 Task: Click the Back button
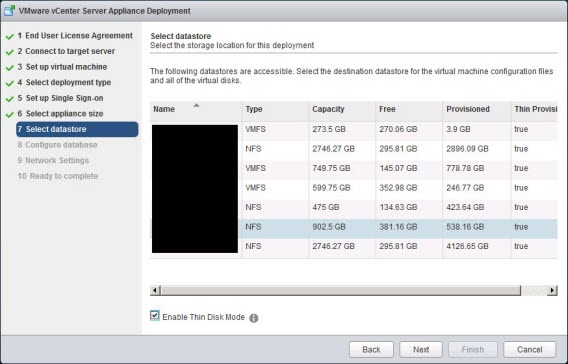click(x=371, y=350)
